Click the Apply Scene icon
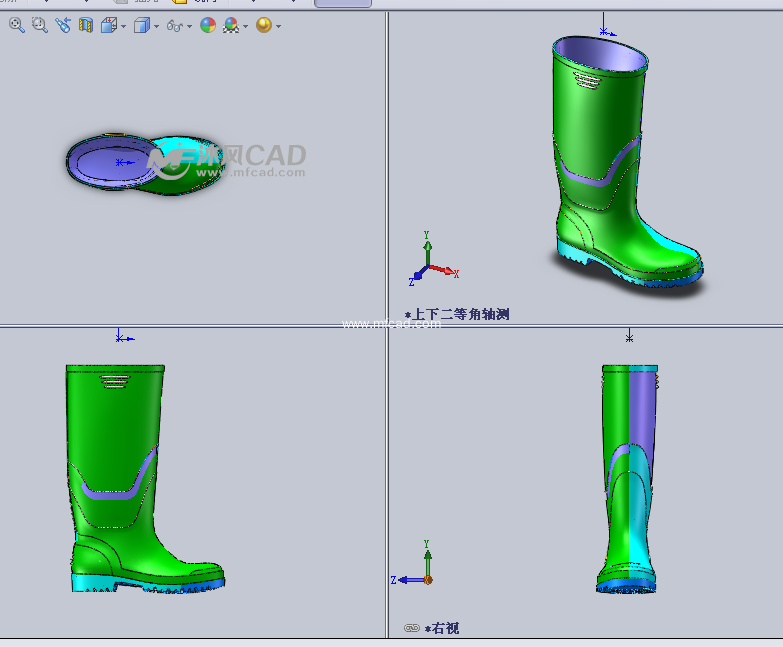783x647 pixels. (231, 25)
